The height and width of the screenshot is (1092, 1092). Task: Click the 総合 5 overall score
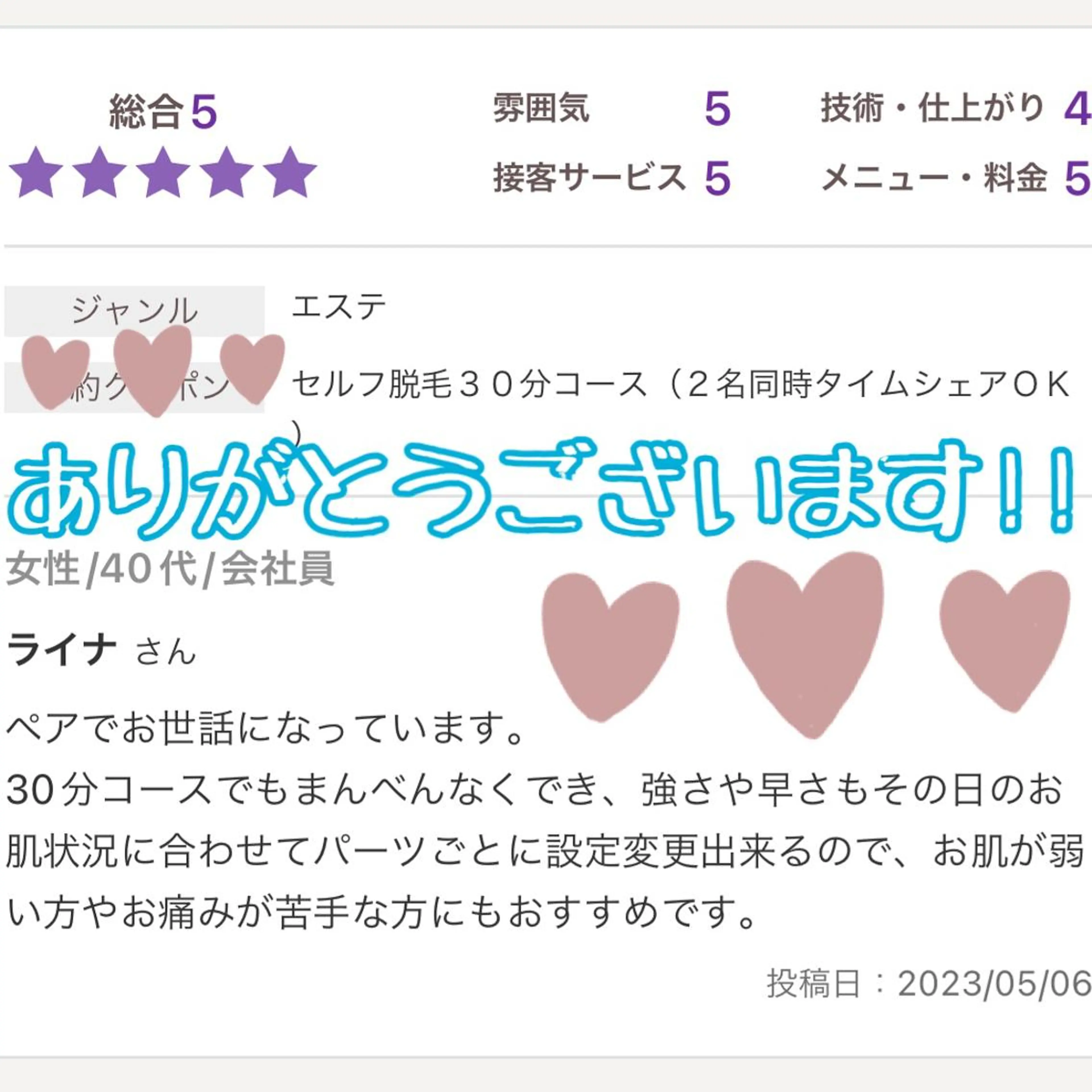click(x=163, y=111)
